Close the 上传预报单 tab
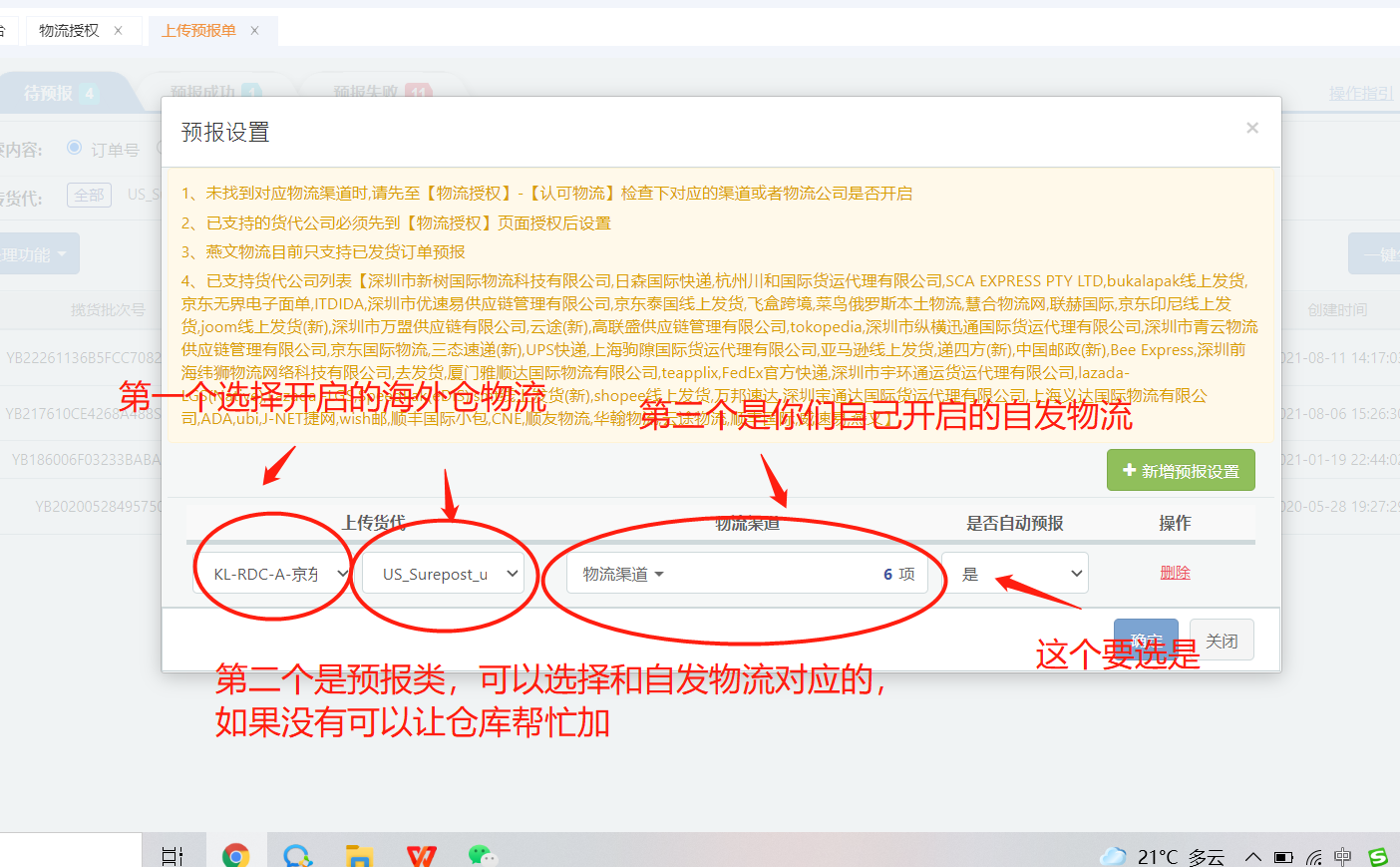Viewport: 1400px width, 867px height. click(254, 31)
